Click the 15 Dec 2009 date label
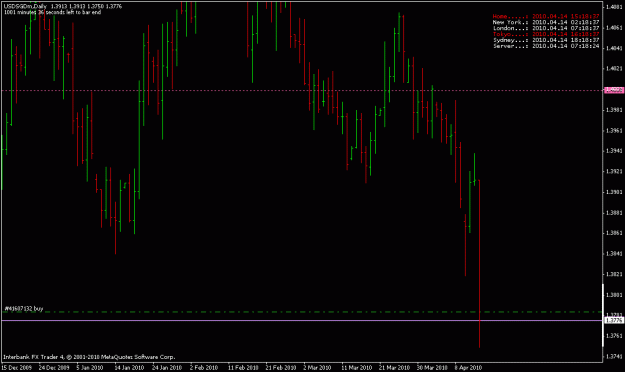 [x=17, y=368]
